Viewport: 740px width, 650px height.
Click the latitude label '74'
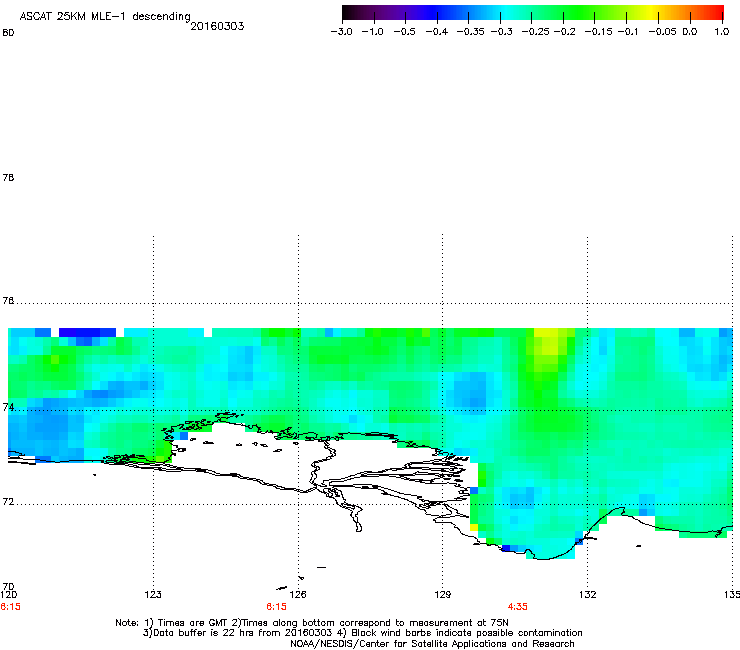point(8,407)
